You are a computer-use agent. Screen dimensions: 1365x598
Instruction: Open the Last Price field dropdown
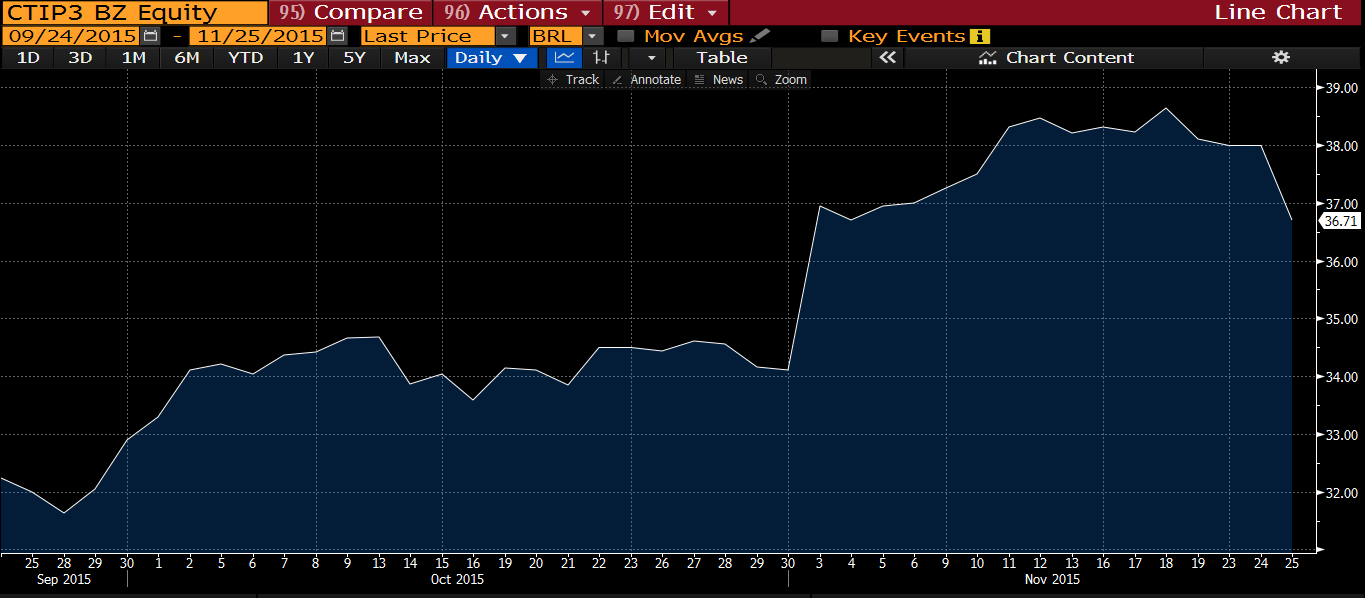505,36
